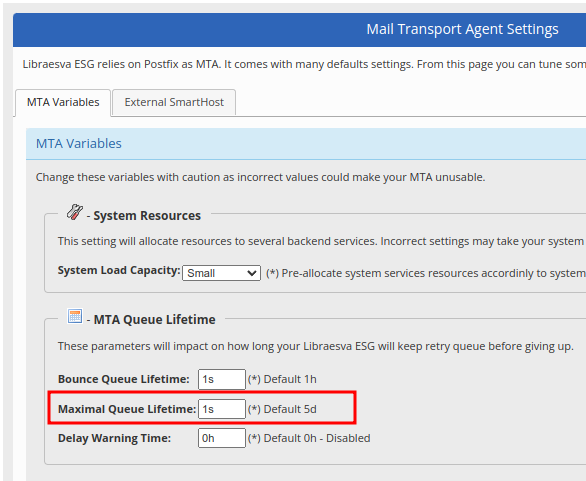Click the 'These parameters will impact' description

[315, 346]
